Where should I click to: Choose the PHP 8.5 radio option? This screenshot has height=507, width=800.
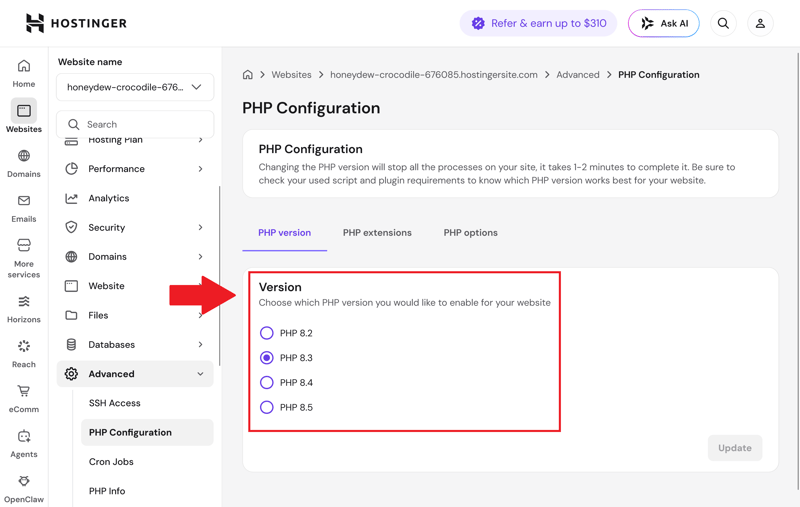pyautogui.click(x=266, y=407)
